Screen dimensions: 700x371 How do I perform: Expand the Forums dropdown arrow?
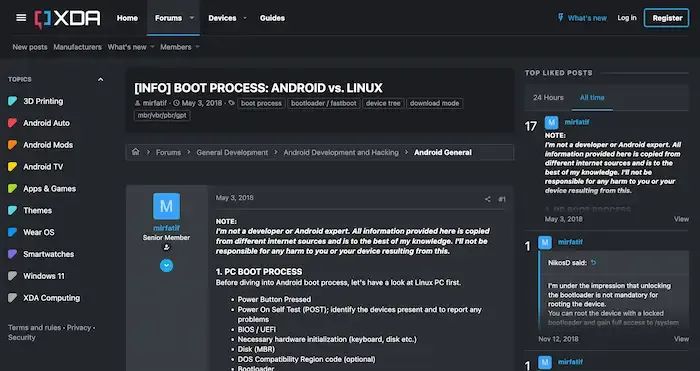point(192,18)
